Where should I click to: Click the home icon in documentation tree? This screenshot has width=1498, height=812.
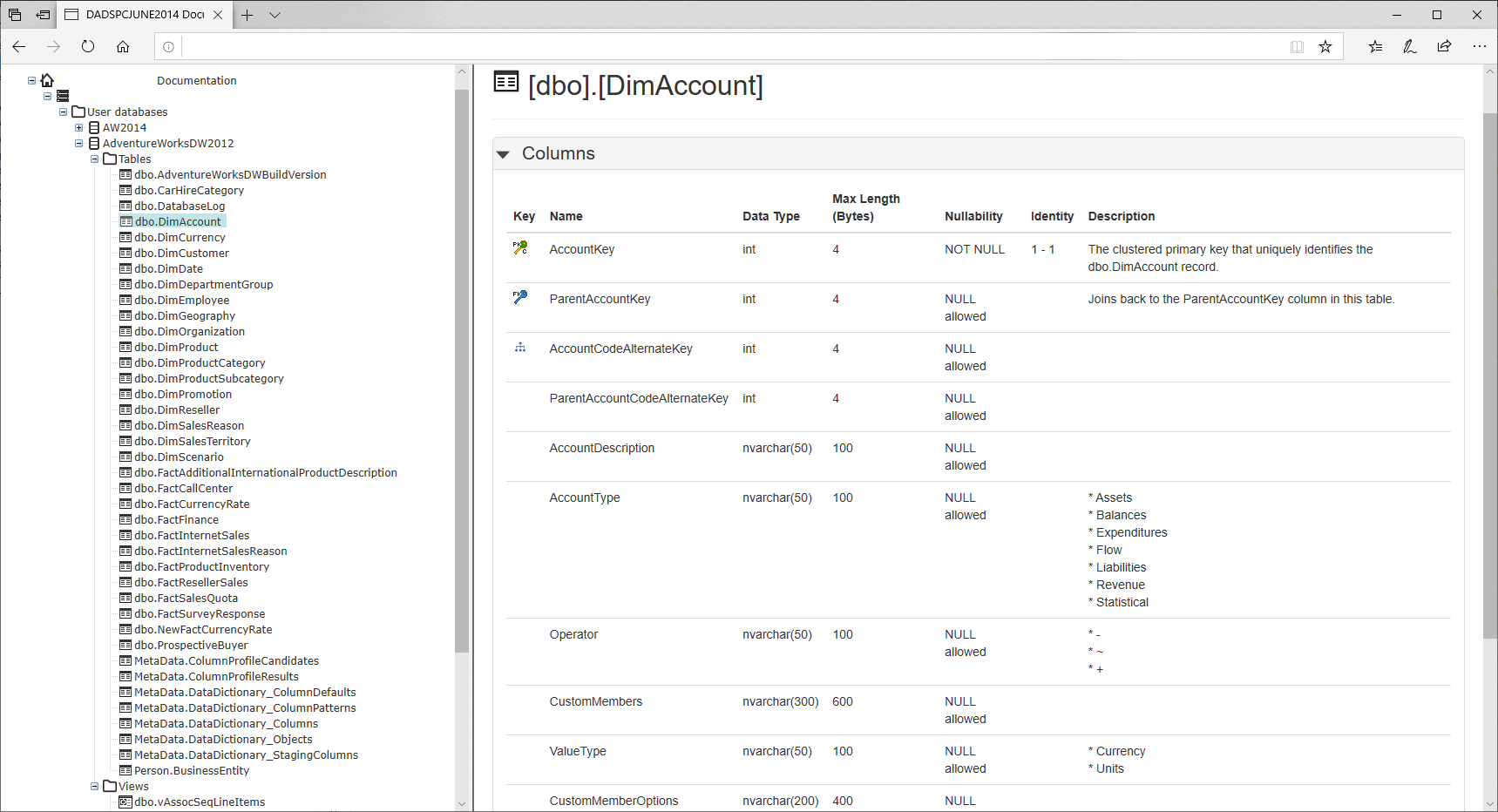pyautogui.click(x=47, y=80)
